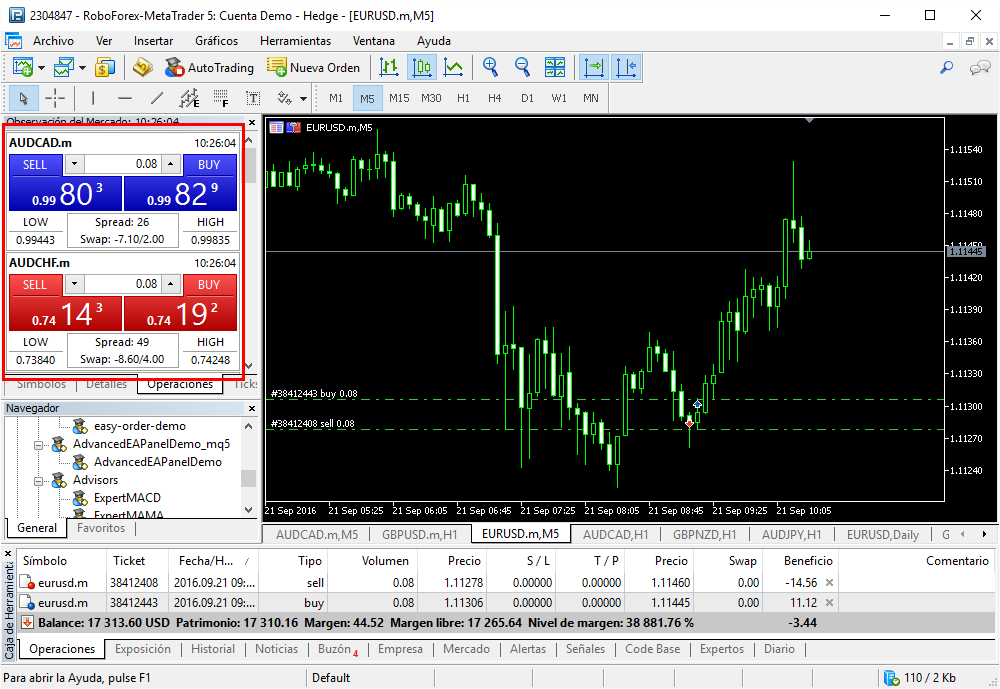Open the new chart toolbar icon
This screenshot has width=1000, height=689.
[x=23, y=67]
